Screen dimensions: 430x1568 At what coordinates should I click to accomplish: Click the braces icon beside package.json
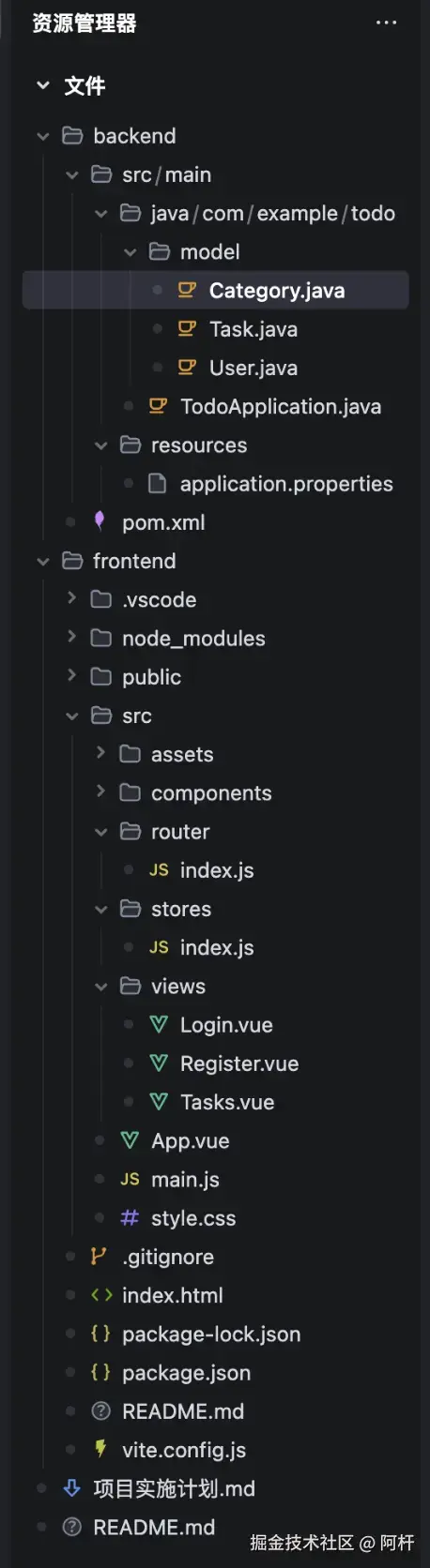click(x=100, y=1372)
